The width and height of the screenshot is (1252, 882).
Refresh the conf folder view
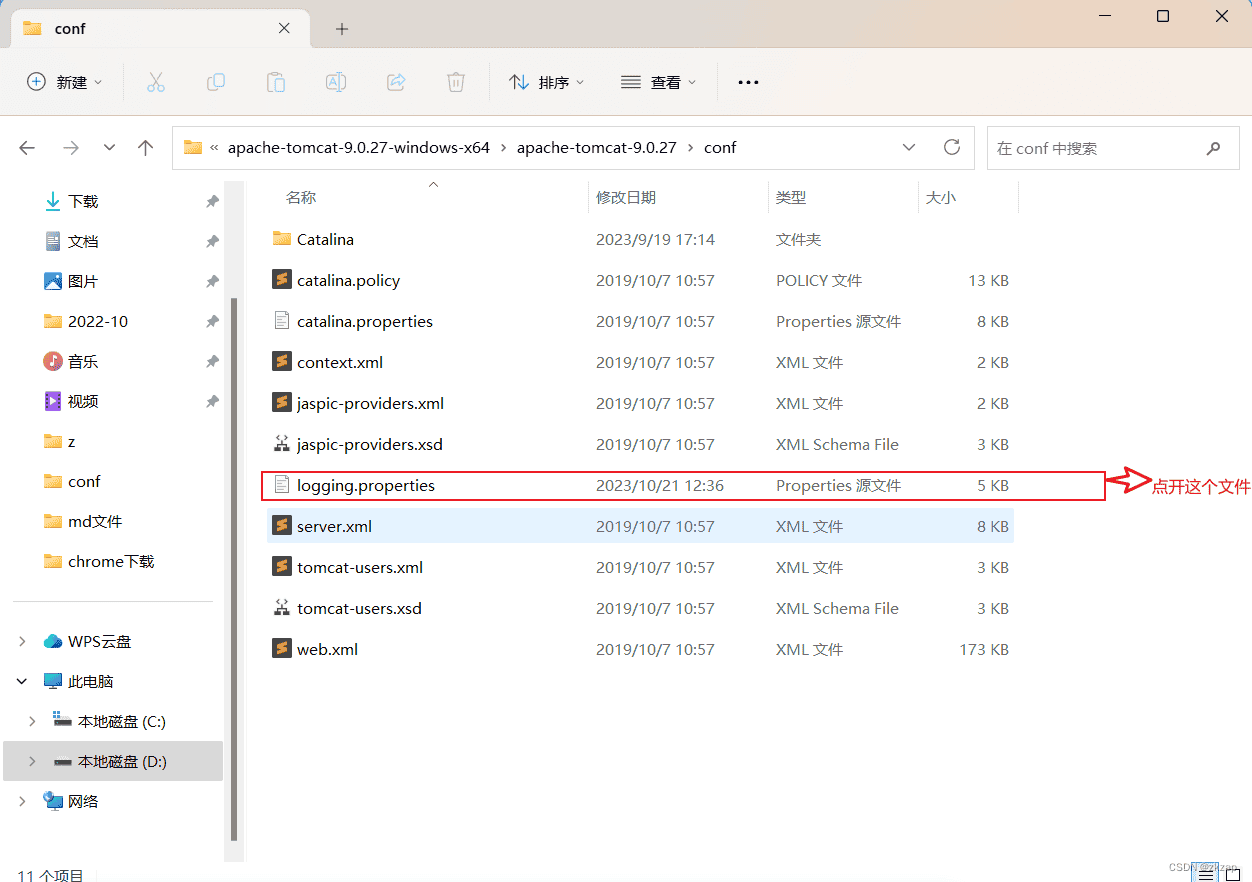click(952, 147)
